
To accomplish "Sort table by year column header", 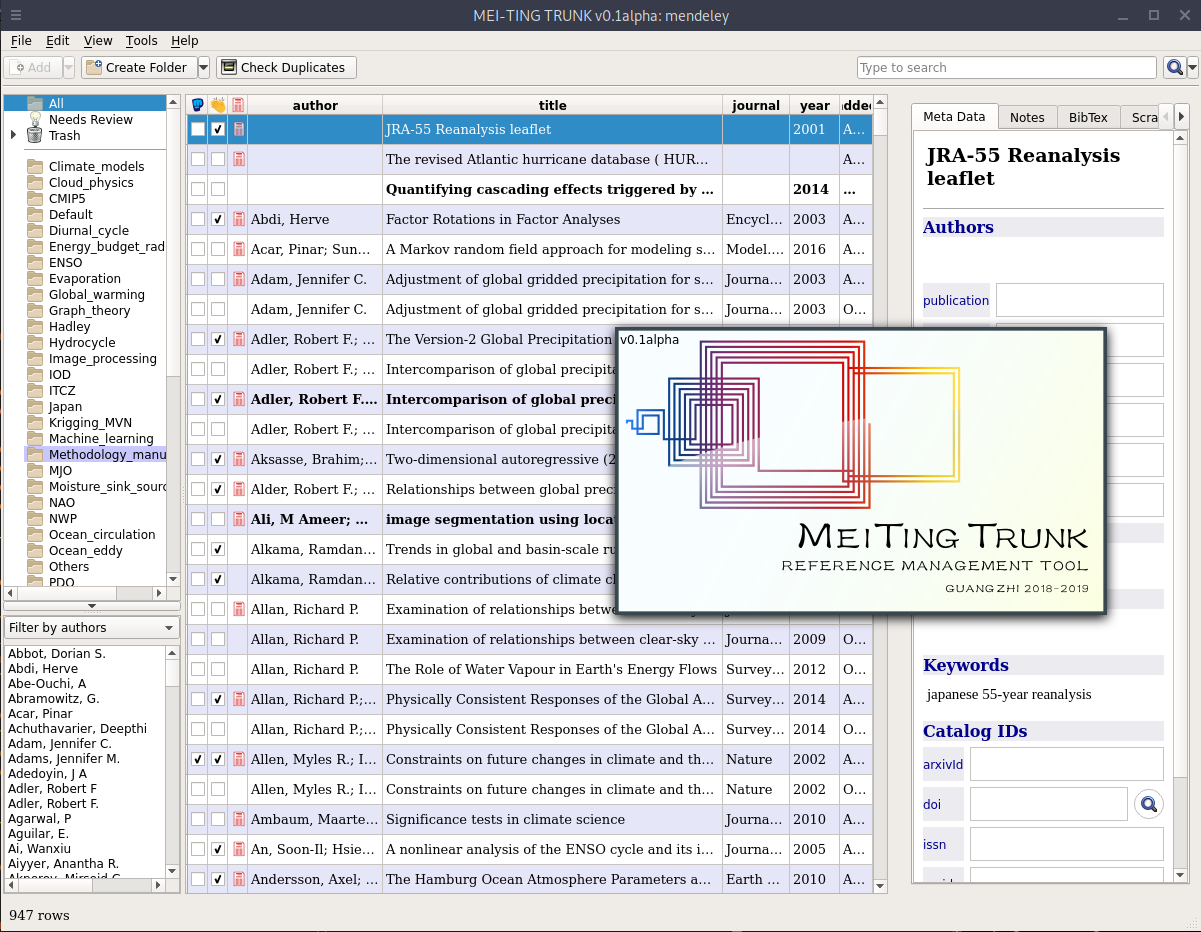I will click(x=815, y=105).
